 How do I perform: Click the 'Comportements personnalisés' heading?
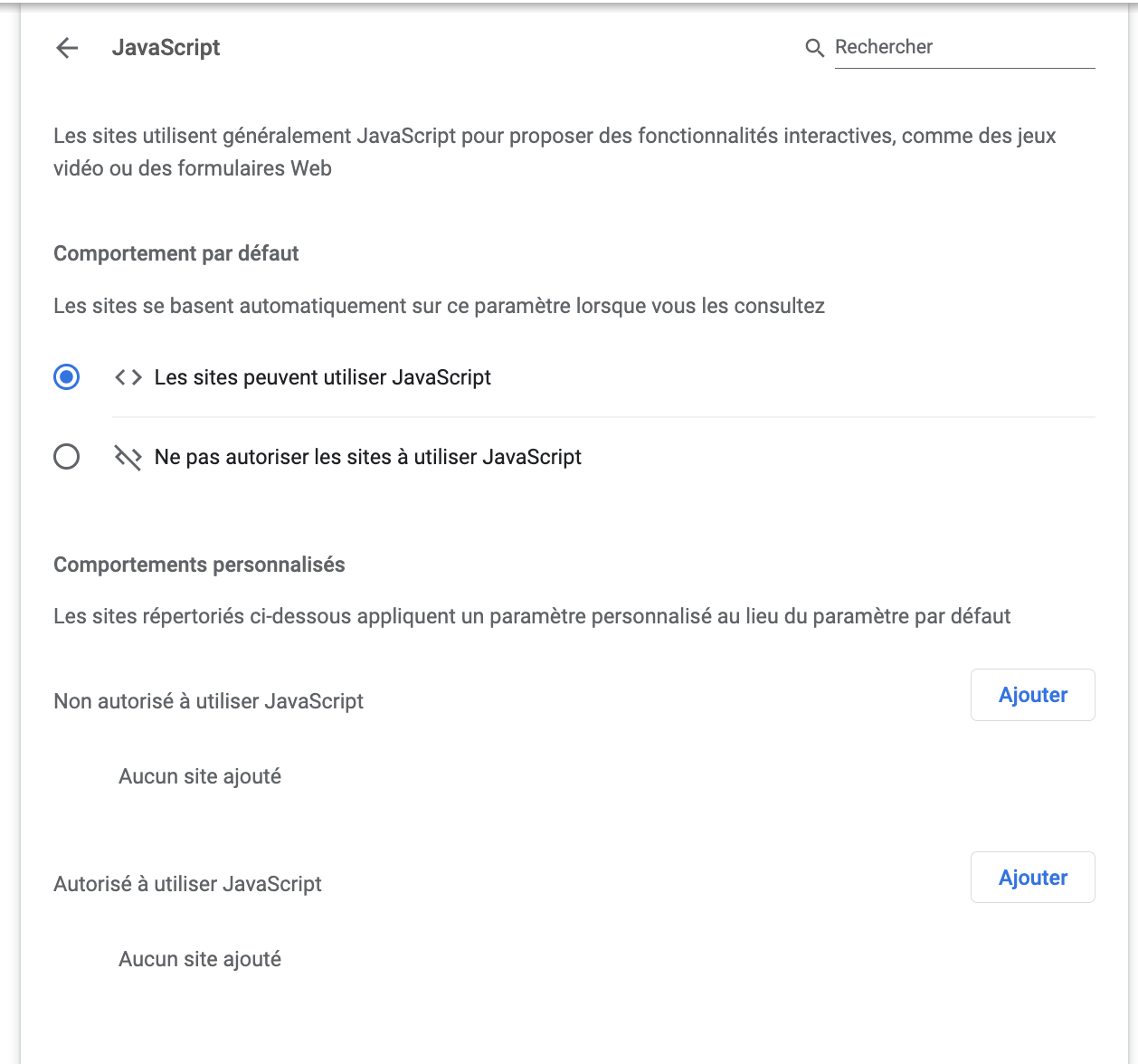(x=199, y=564)
